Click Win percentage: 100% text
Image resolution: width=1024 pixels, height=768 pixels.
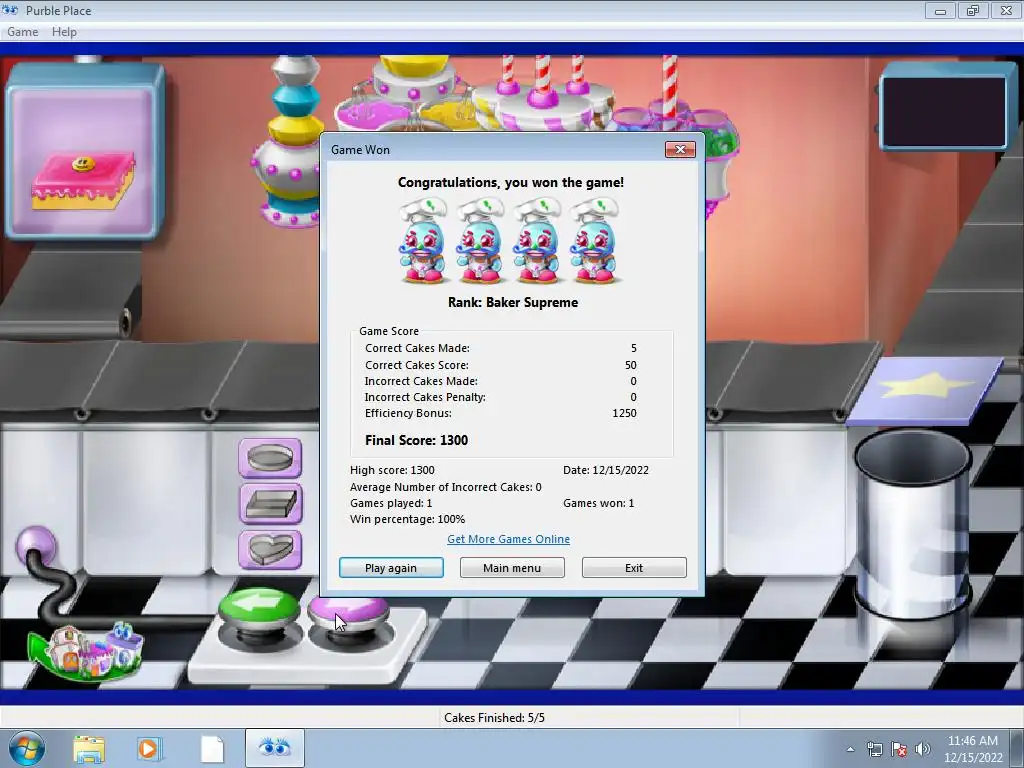pyautogui.click(x=408, y=519)
